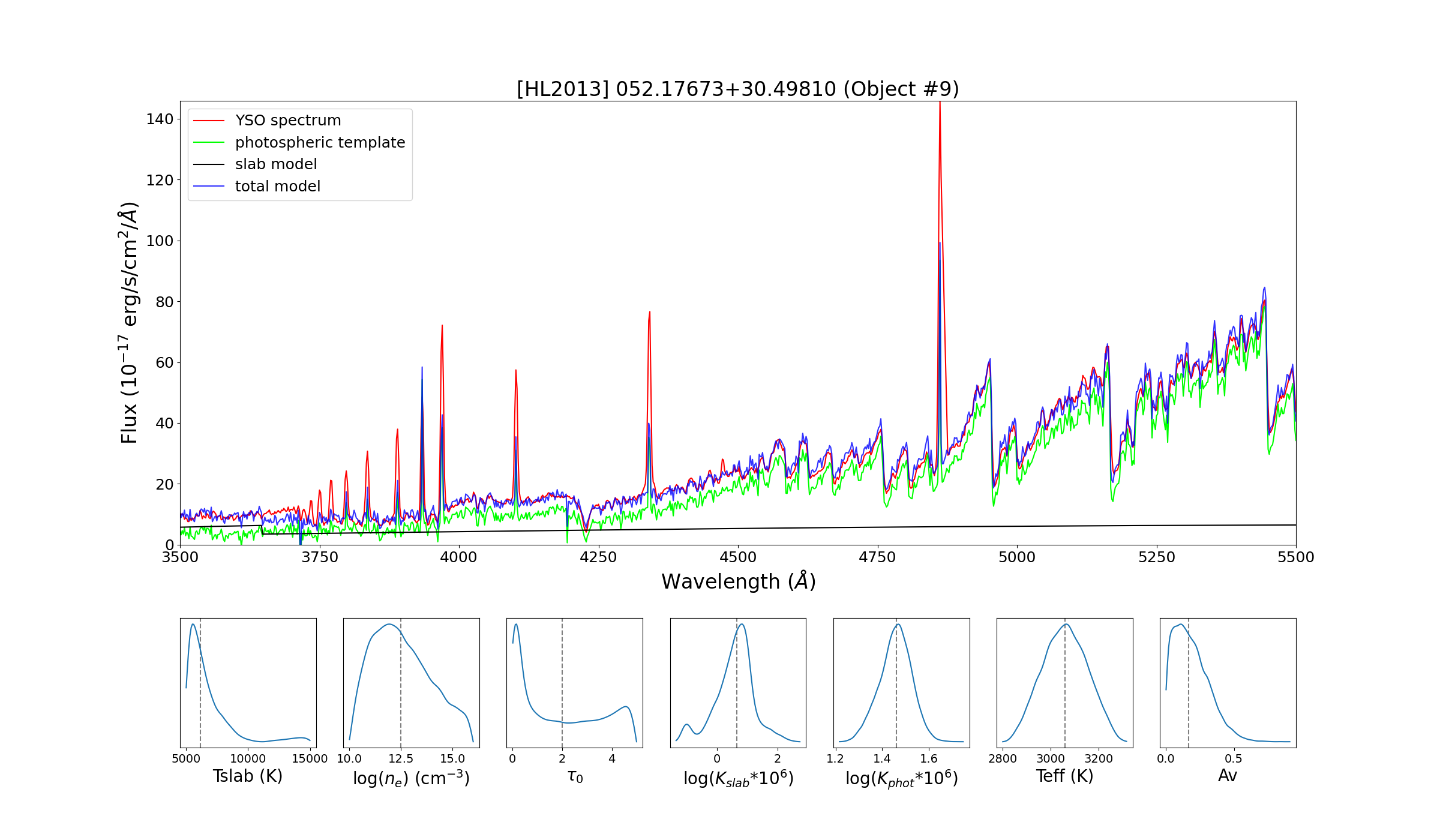Click the log(Kslab*10^6) posterior subplot
The width and height of the screenshot is (1440, 840).
tap(738, 683)
